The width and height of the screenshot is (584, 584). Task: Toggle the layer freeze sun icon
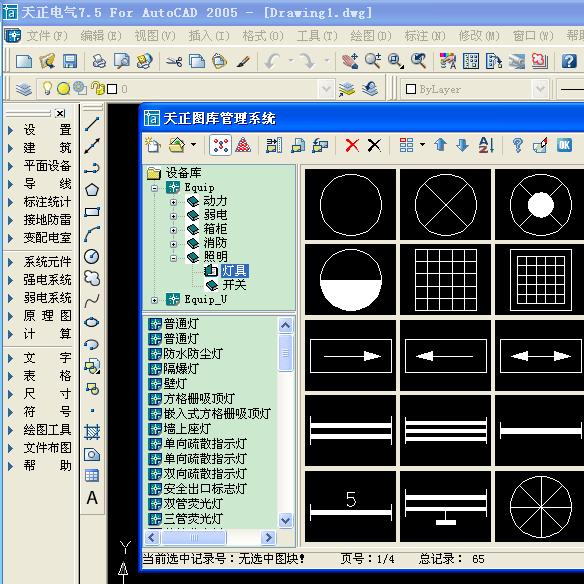[x=63, y=89]
